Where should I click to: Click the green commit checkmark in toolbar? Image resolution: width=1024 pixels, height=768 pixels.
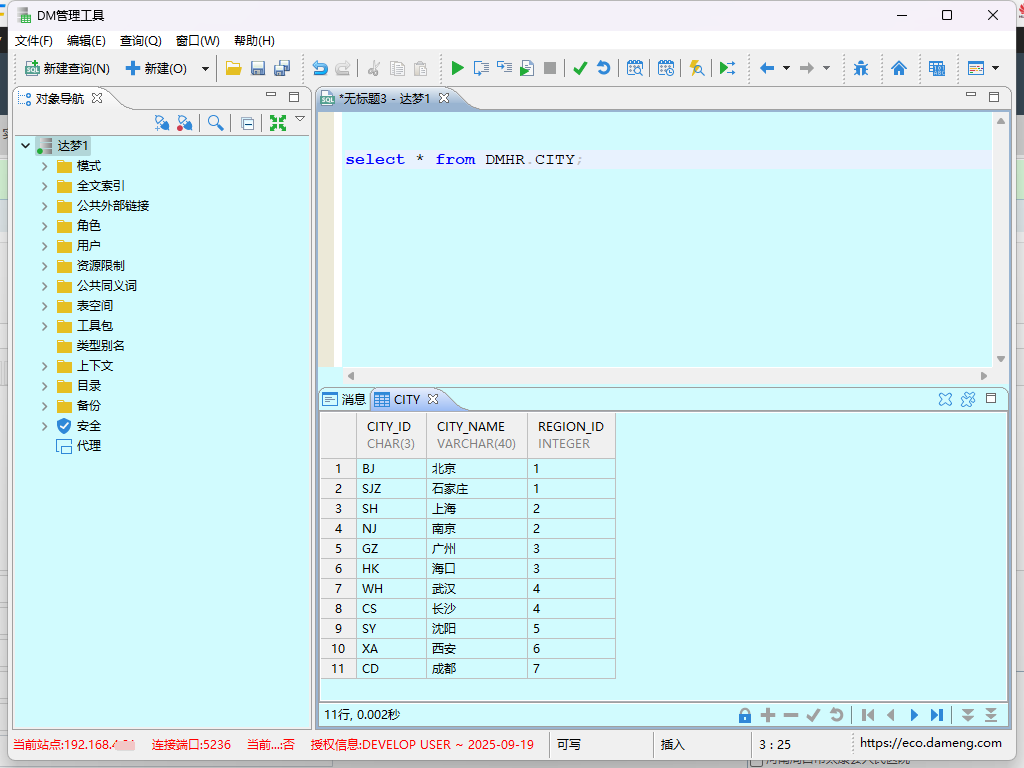tap(580, 68)
